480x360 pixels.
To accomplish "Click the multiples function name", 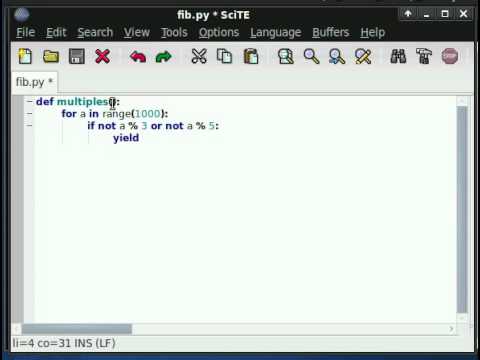I will pos(83,102).
